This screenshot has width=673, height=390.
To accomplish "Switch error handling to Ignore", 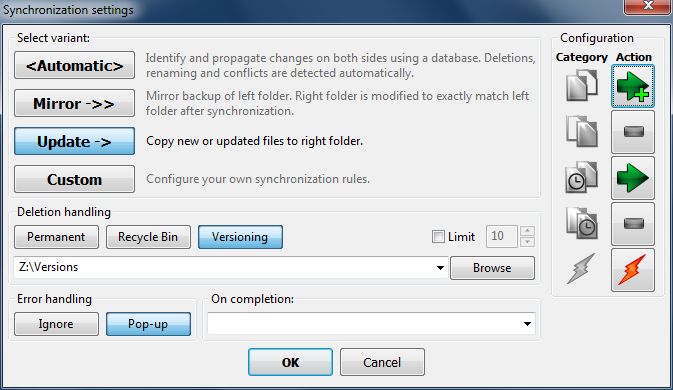I will (56, 324).
